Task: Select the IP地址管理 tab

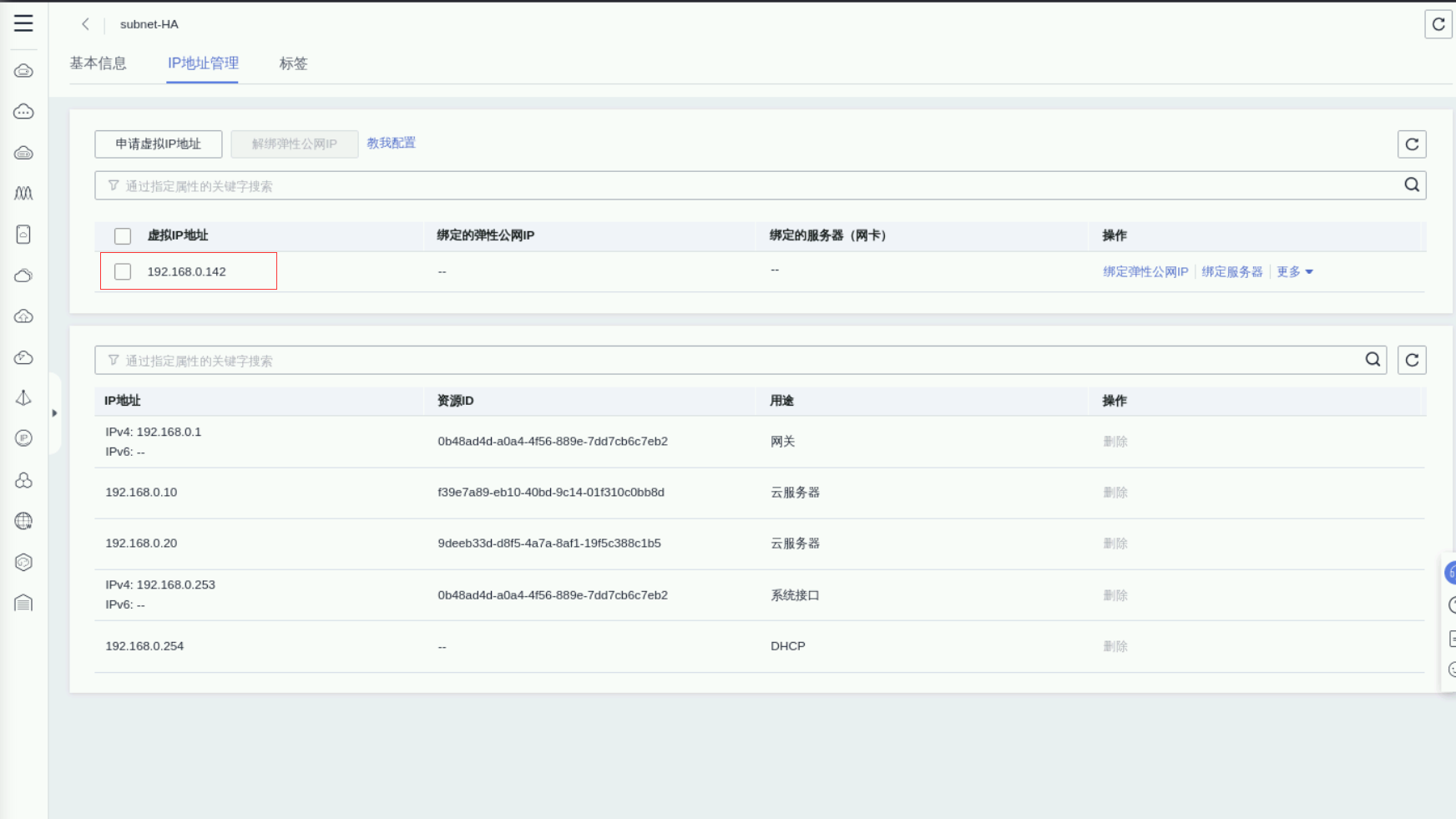Action: pos(203,63)
